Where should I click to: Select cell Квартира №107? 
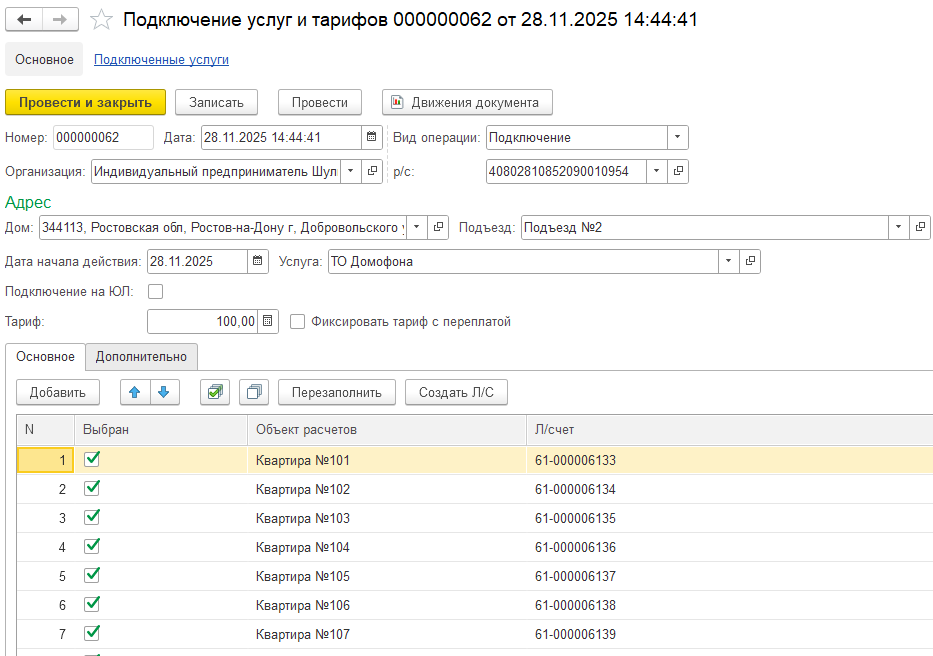pyautogui.click(x=387, y=634)
